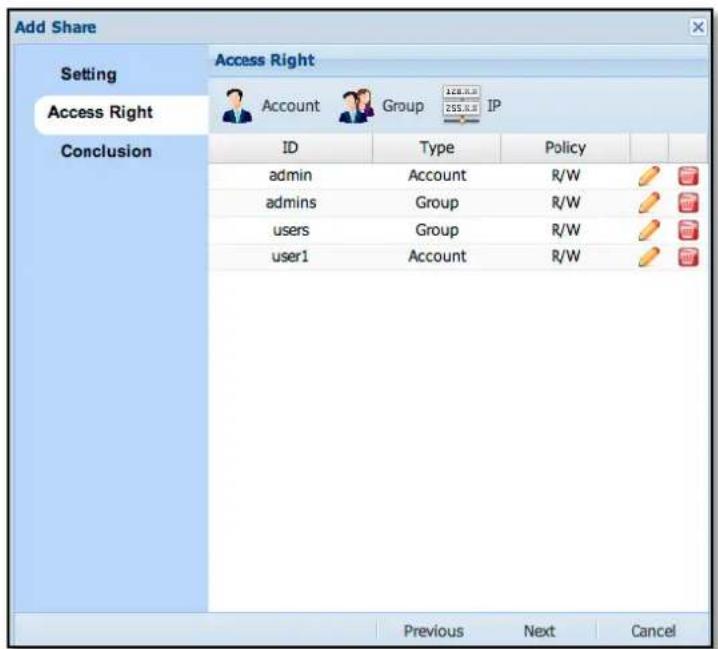718x649 pixels.
Task: Select the 'admins' ID cell
Action: (x=291, y=202)
